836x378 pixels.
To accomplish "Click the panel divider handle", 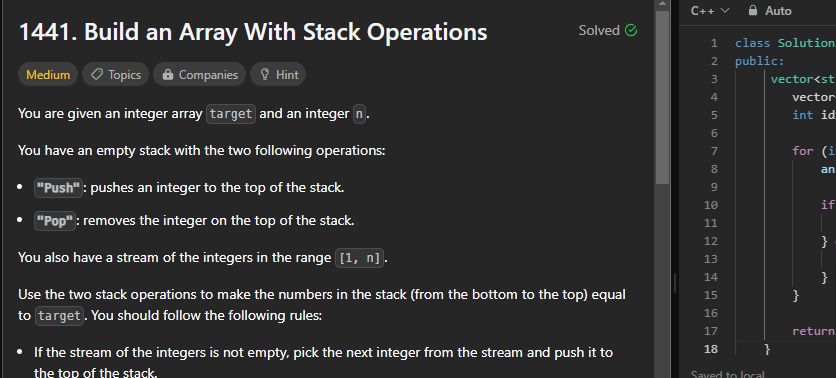I will (x=675, y=283).
